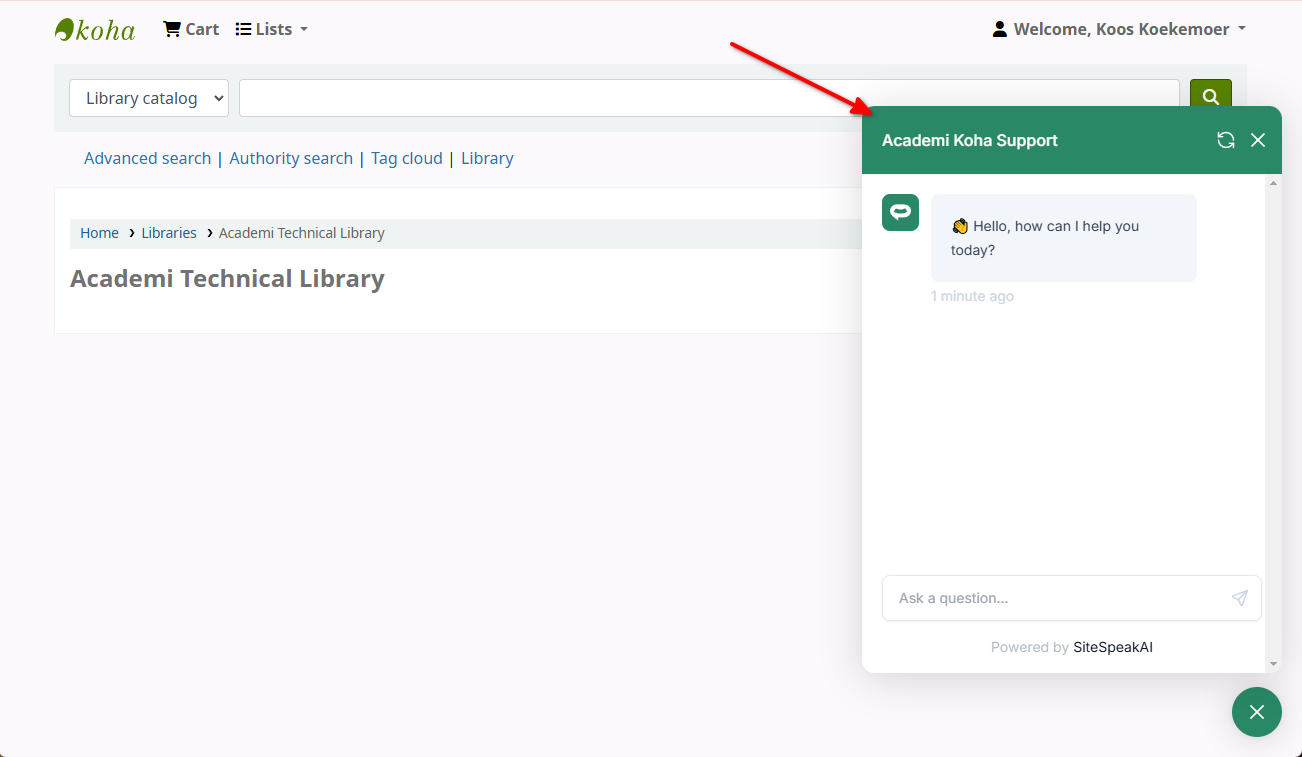This screenshot has width=1302, height=757.
Task: Click the chatbot avatar icon
Action: (900, 212)
